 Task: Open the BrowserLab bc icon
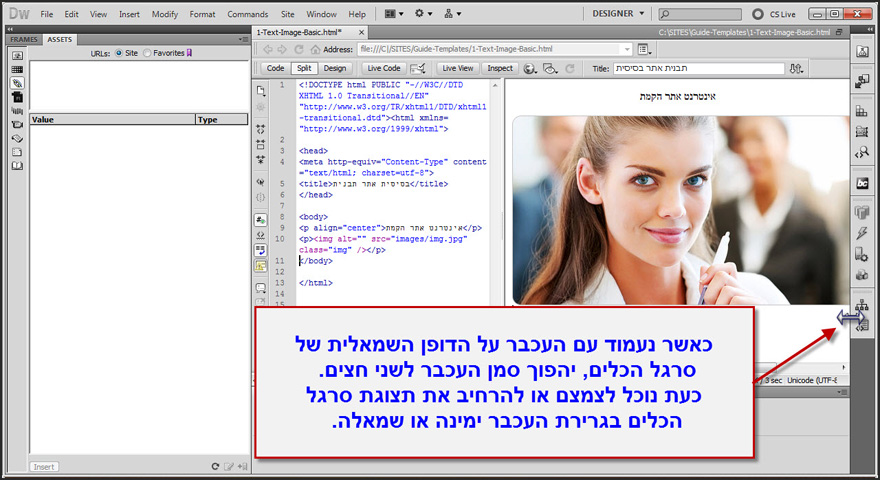(862, 183)
